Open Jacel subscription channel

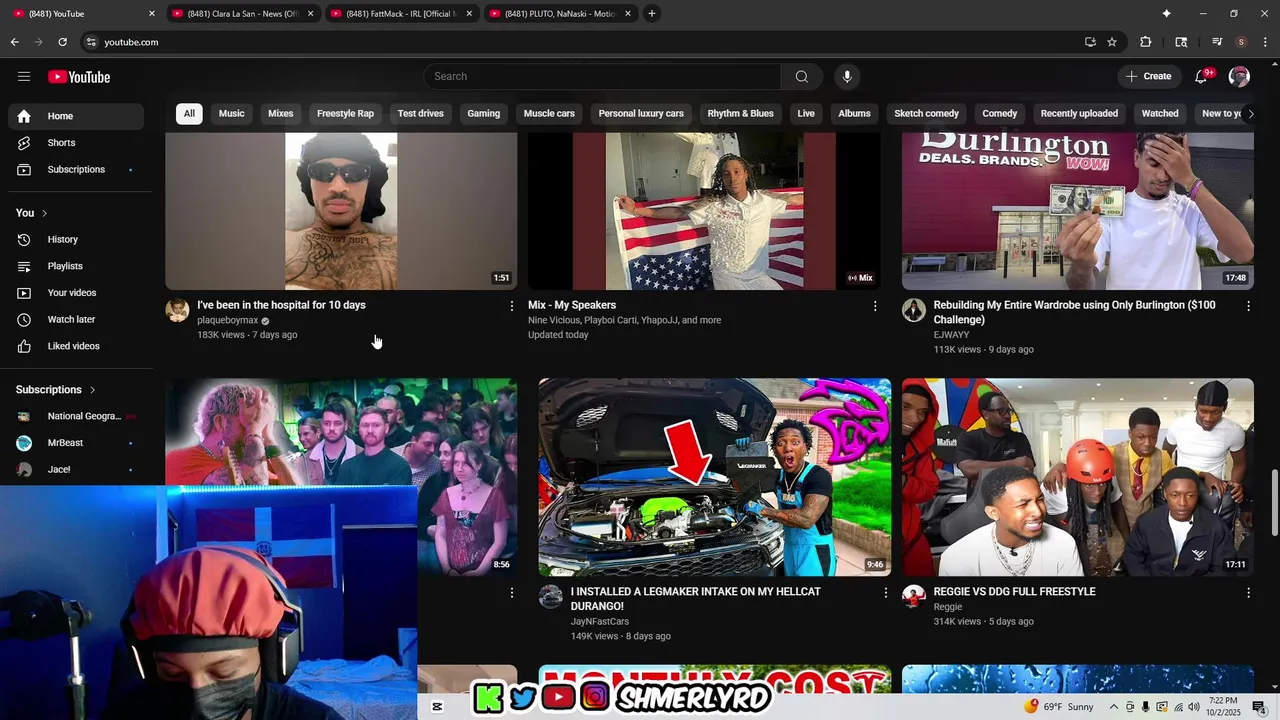coord(76,470)
